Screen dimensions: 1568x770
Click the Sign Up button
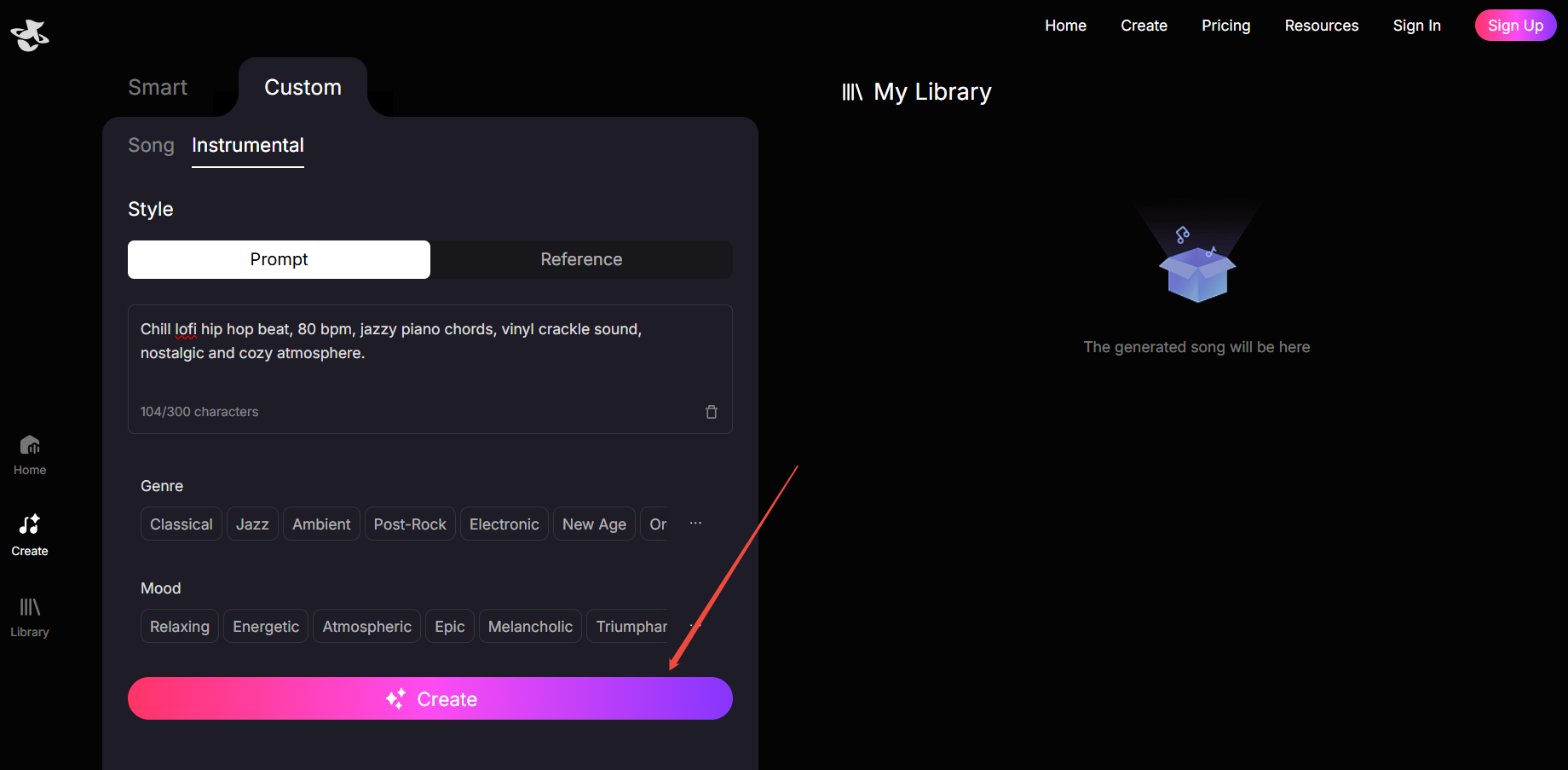(1514, 26)
